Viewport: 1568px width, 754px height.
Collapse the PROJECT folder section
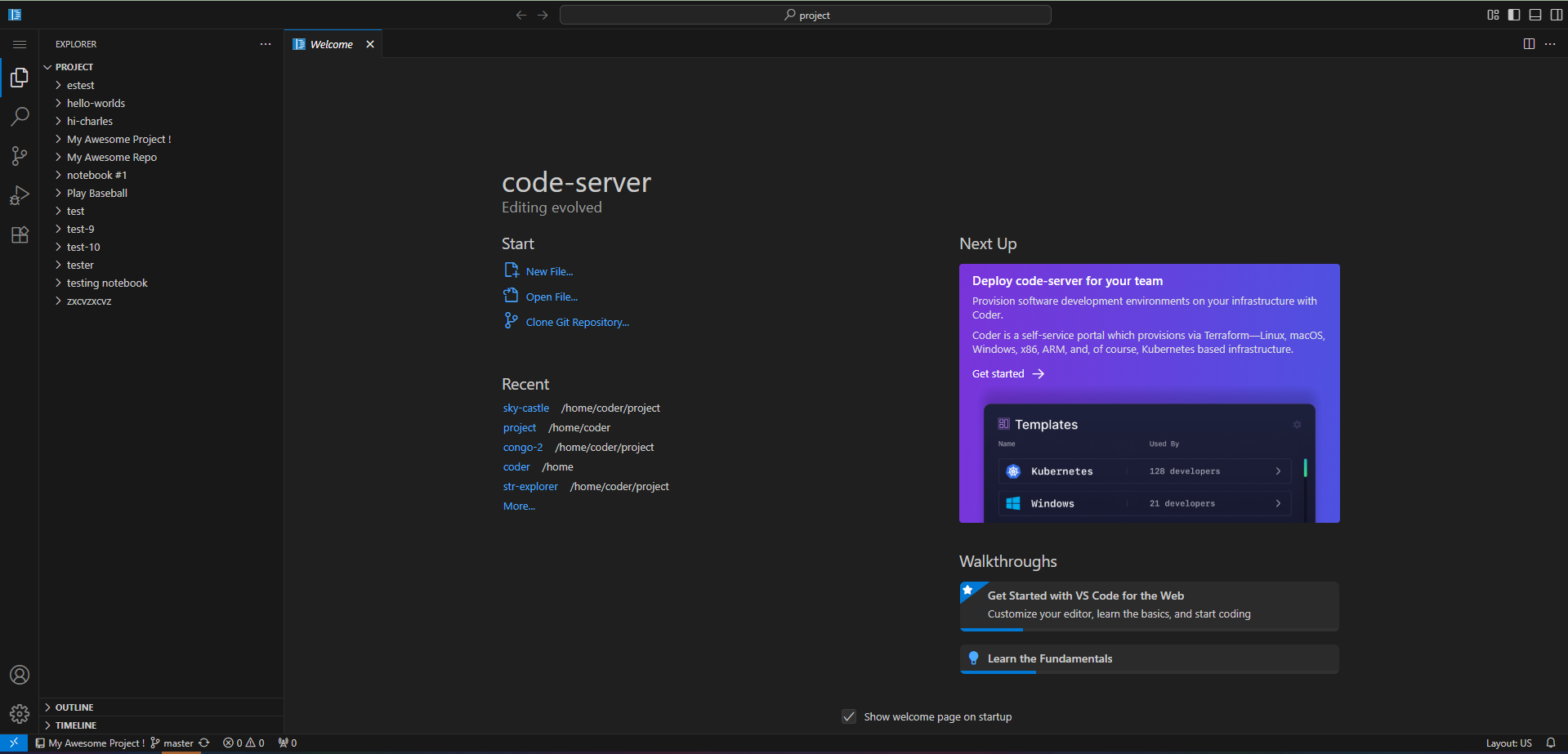161,67
